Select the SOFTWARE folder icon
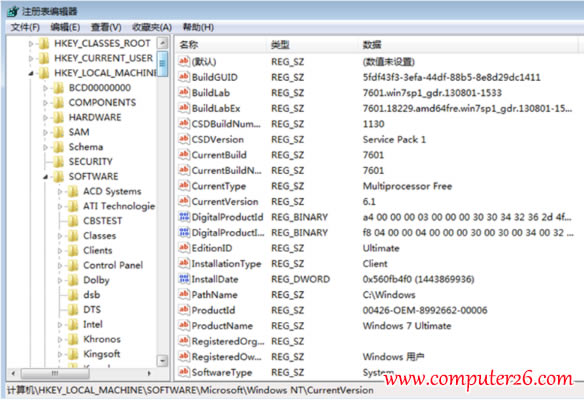Image resolution: width=584 pixels, height=401 pixels. pos(58,176)
